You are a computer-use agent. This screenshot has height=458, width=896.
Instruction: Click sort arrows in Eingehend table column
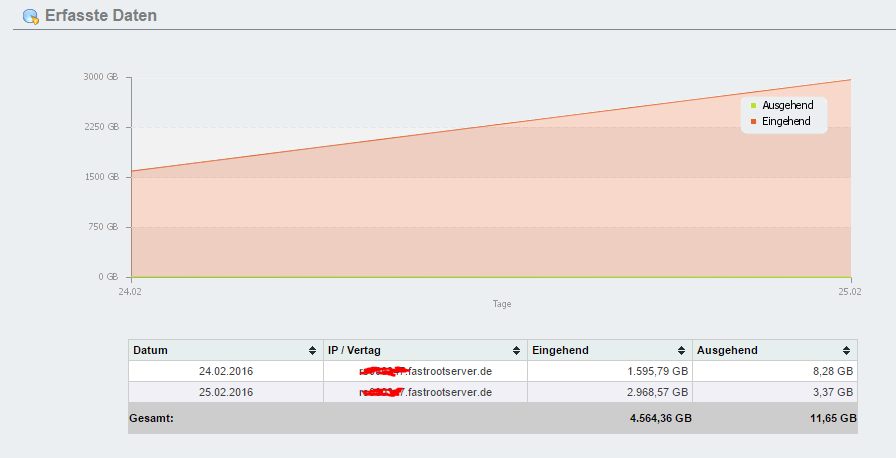682,350
